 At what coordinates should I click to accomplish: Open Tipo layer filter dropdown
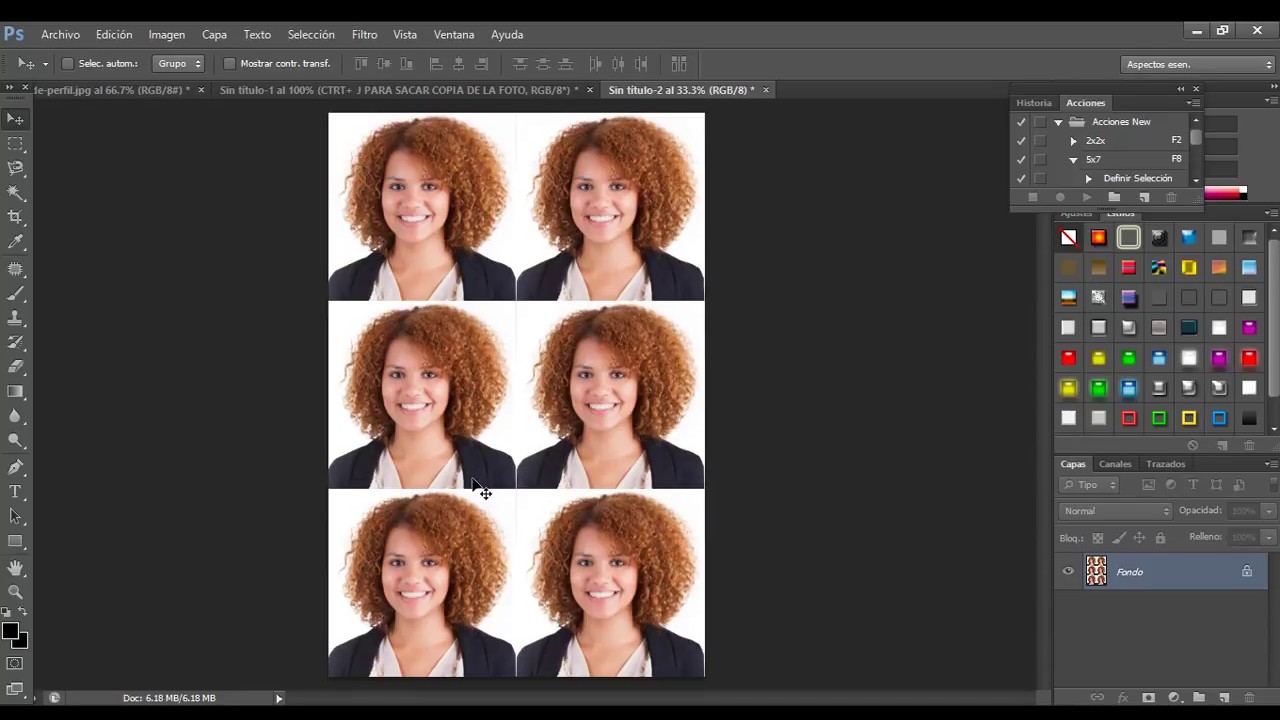point(1089,485)
